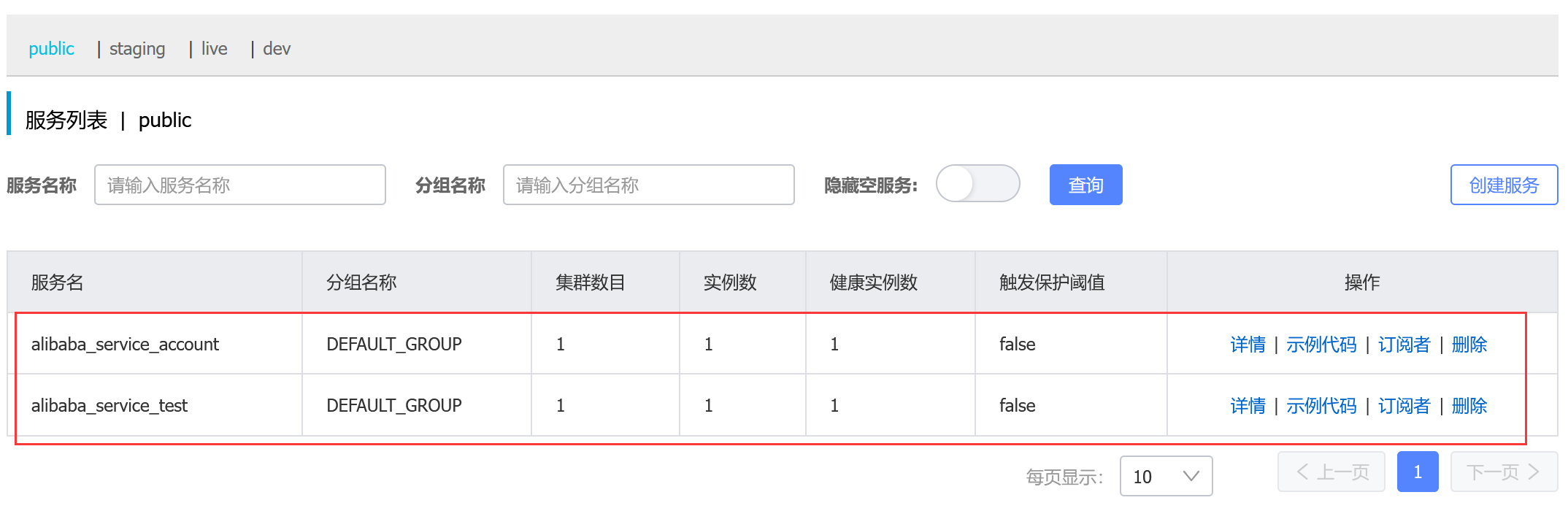Open 详情 for alibaba_service_account
This screenshot has width=1568, height=511.
tap(1248, 345)
